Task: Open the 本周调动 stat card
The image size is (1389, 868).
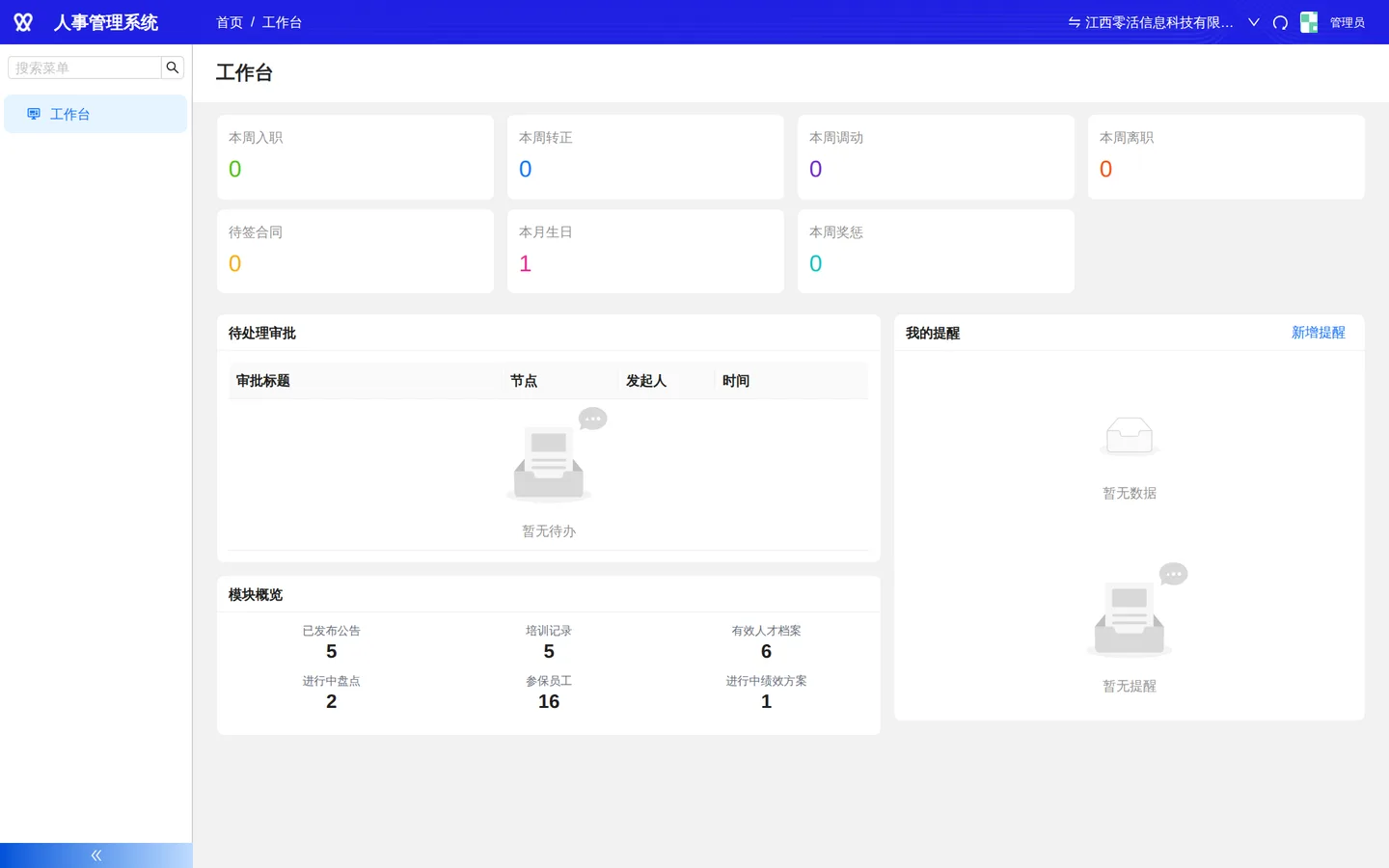Action: 936,157
